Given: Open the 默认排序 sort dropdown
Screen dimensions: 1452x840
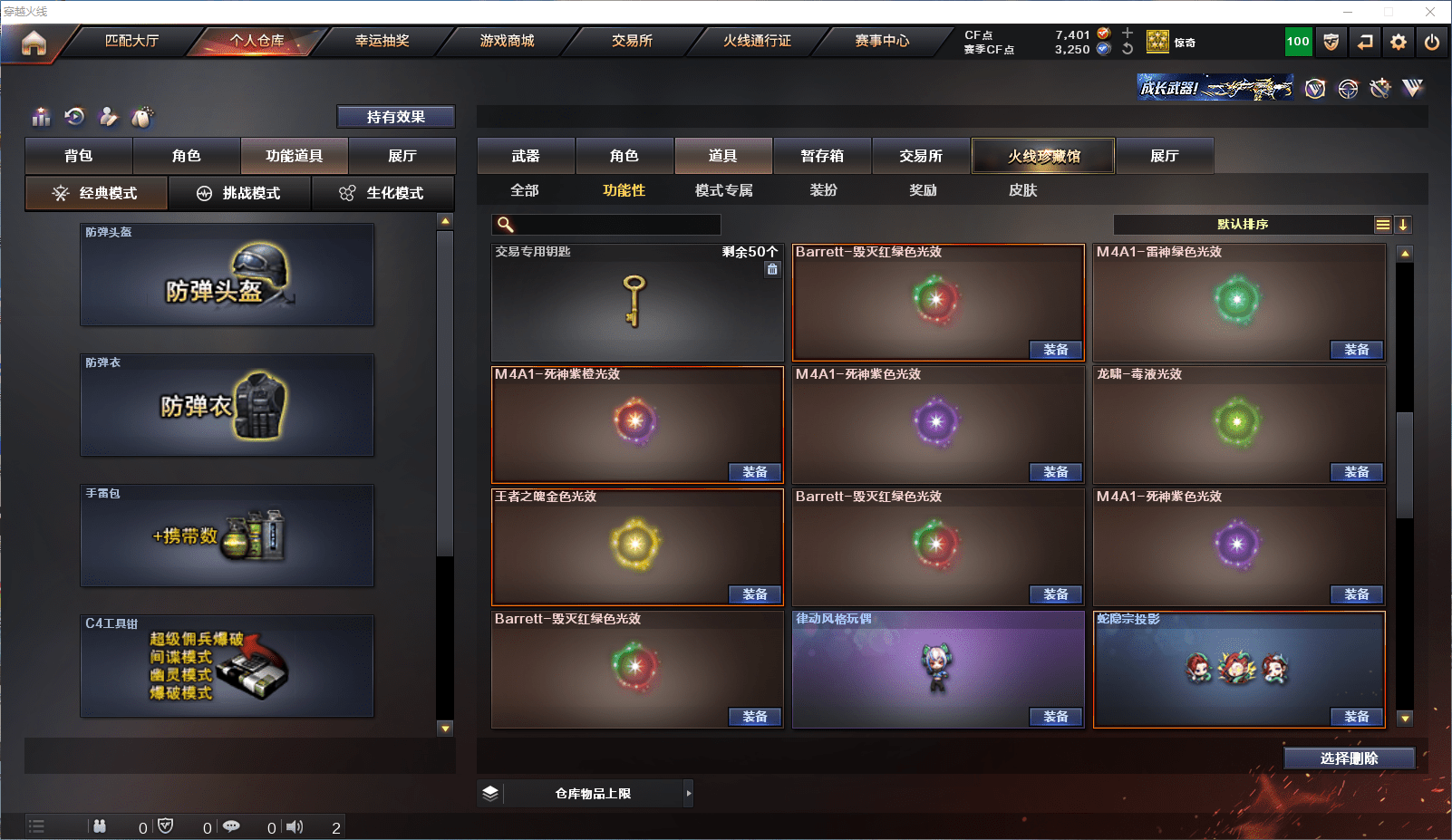Looking at the screenshot, I should [1243, 225].
